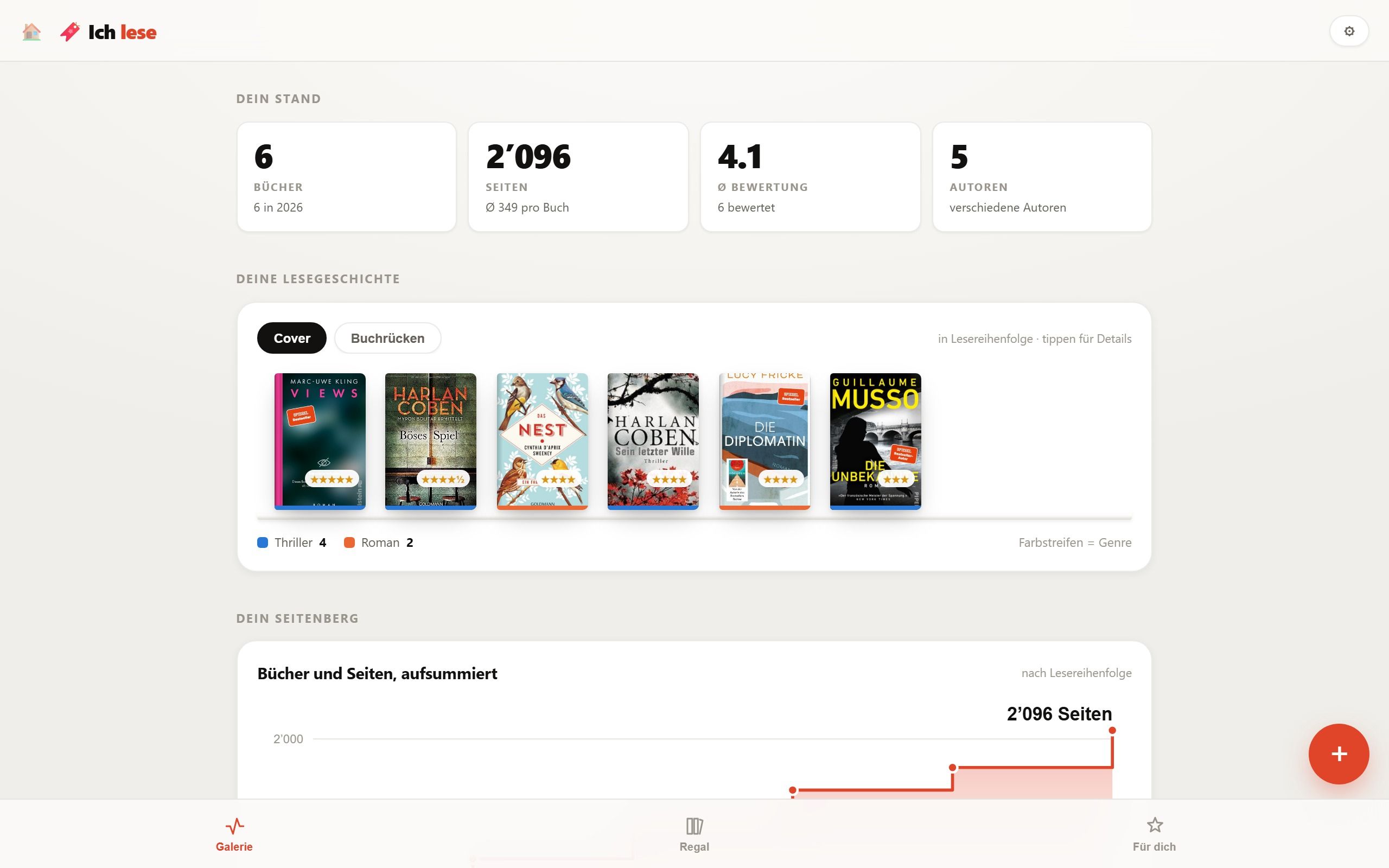Click the "6 in 2026" text
Image resolution: width=1389 pixels, height=868 pixels.
[278, 207]
